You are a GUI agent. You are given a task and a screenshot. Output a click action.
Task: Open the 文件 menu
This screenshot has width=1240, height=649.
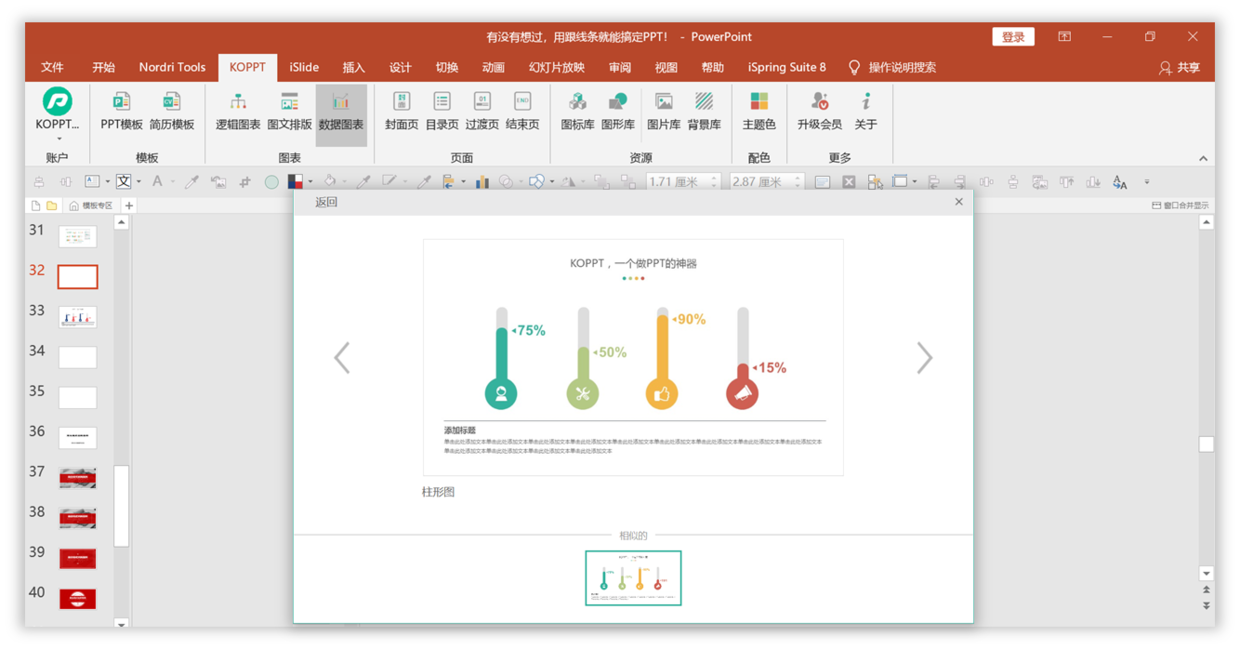coord(52,67)
